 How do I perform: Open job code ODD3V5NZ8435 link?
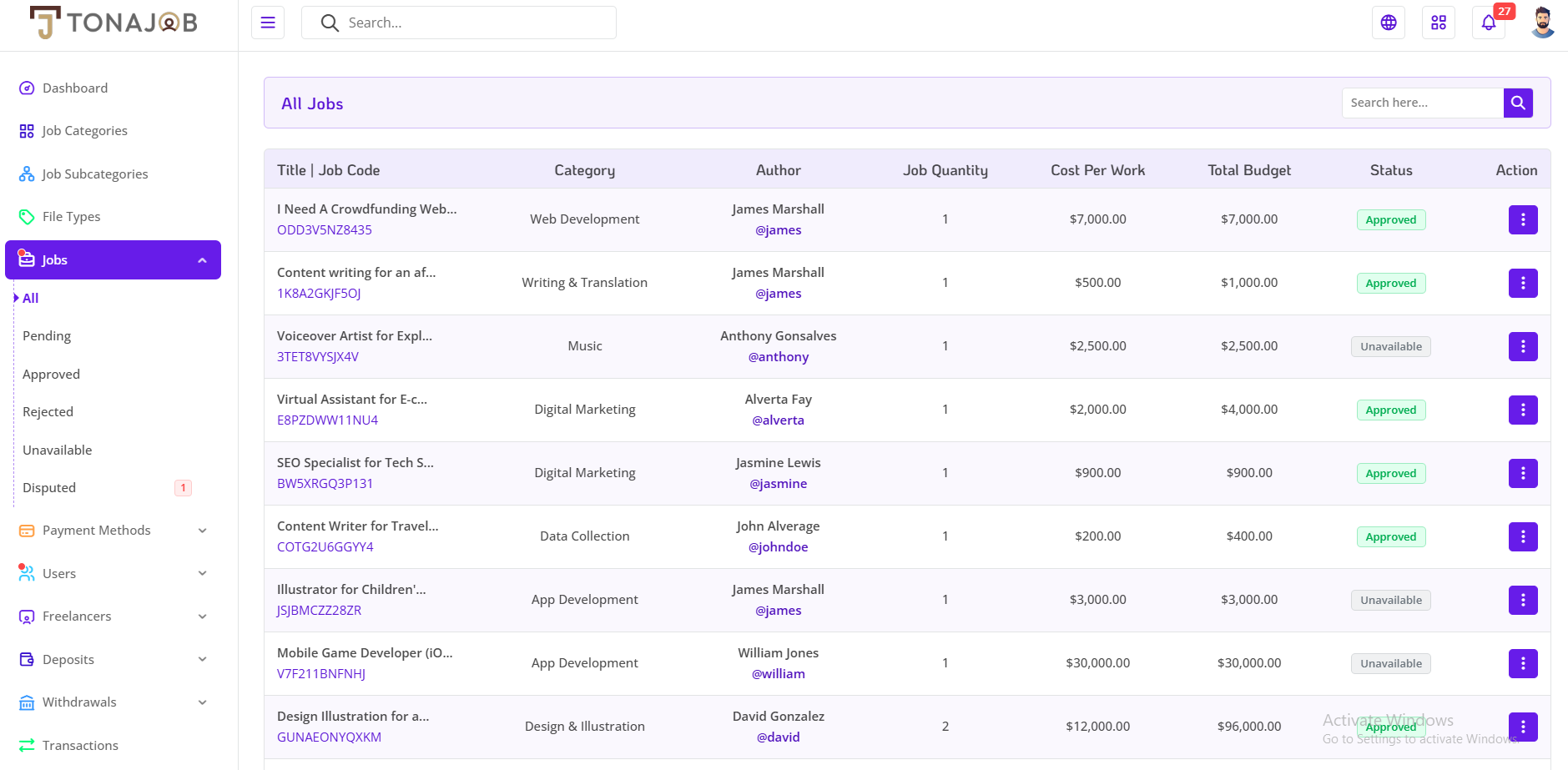(x=325, y=230)
